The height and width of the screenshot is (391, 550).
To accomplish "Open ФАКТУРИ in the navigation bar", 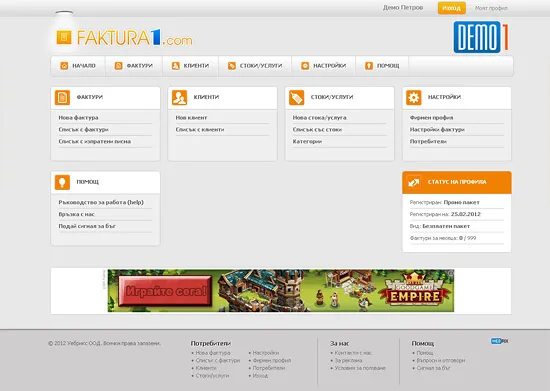I will pos(134,66).
